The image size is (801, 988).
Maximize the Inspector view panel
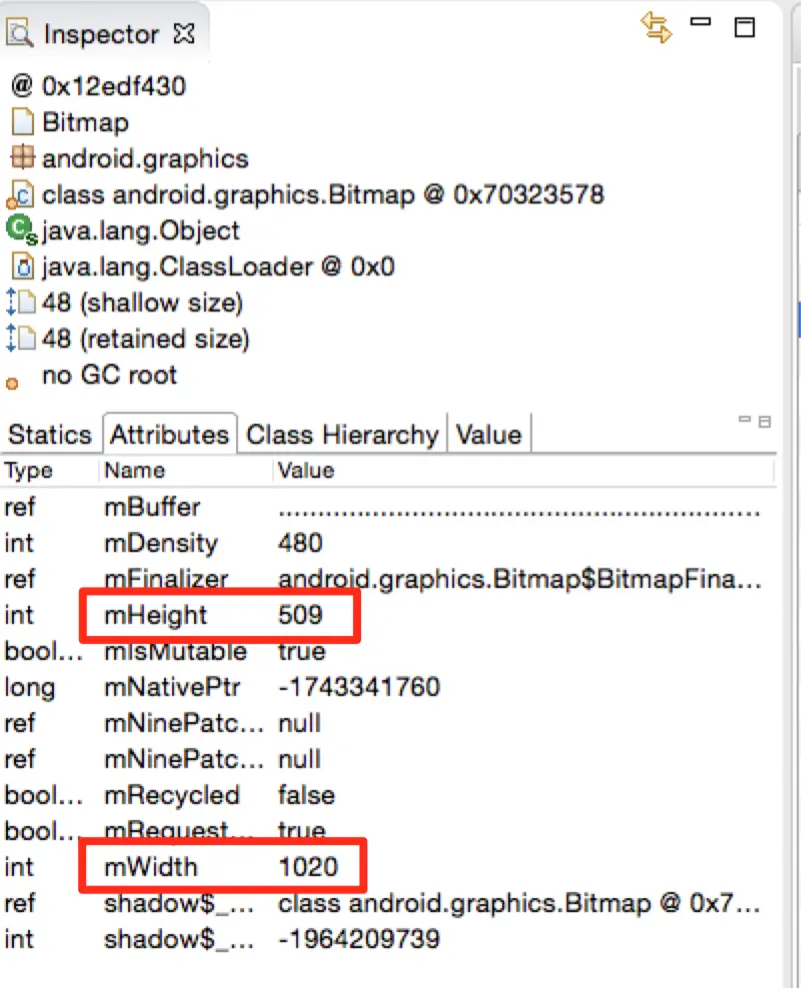[745, 27]
